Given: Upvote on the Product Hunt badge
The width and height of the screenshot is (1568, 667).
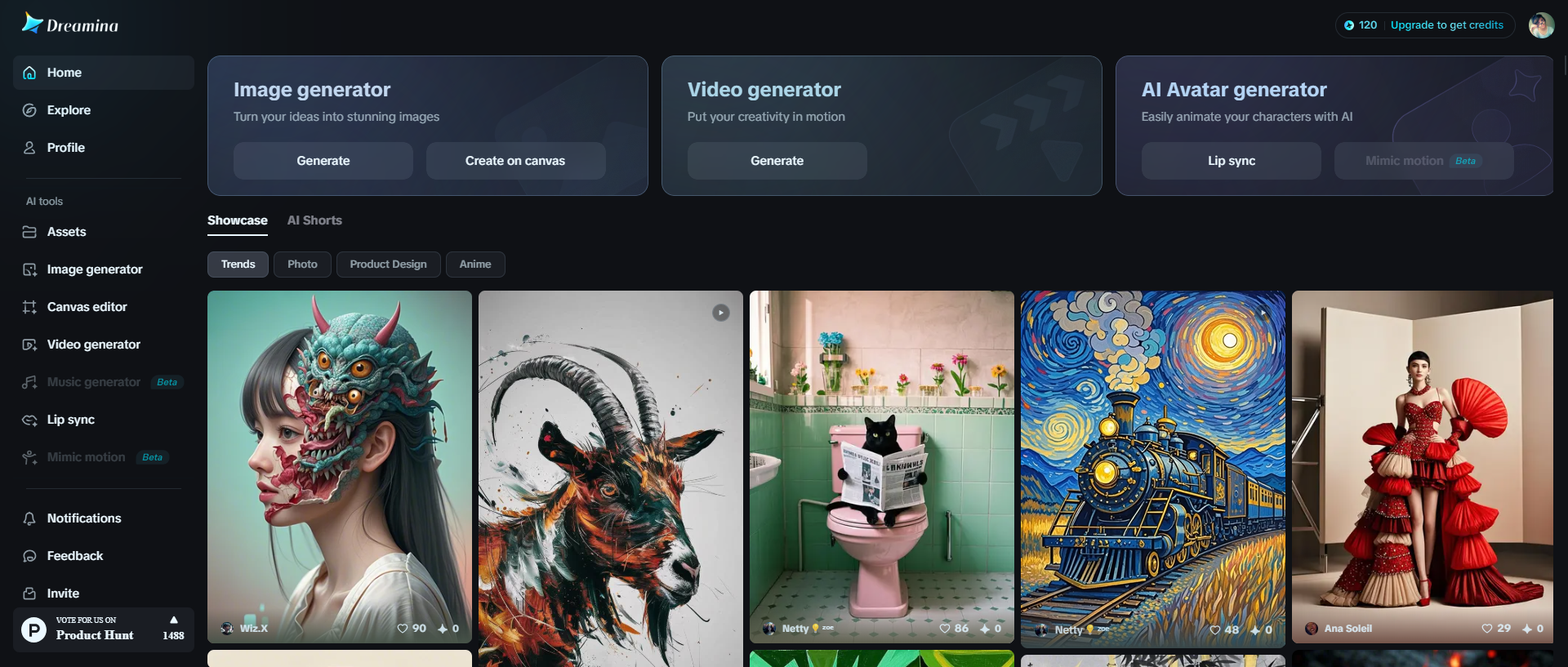Looking at the screenshot, I should (x=173, y=628).
